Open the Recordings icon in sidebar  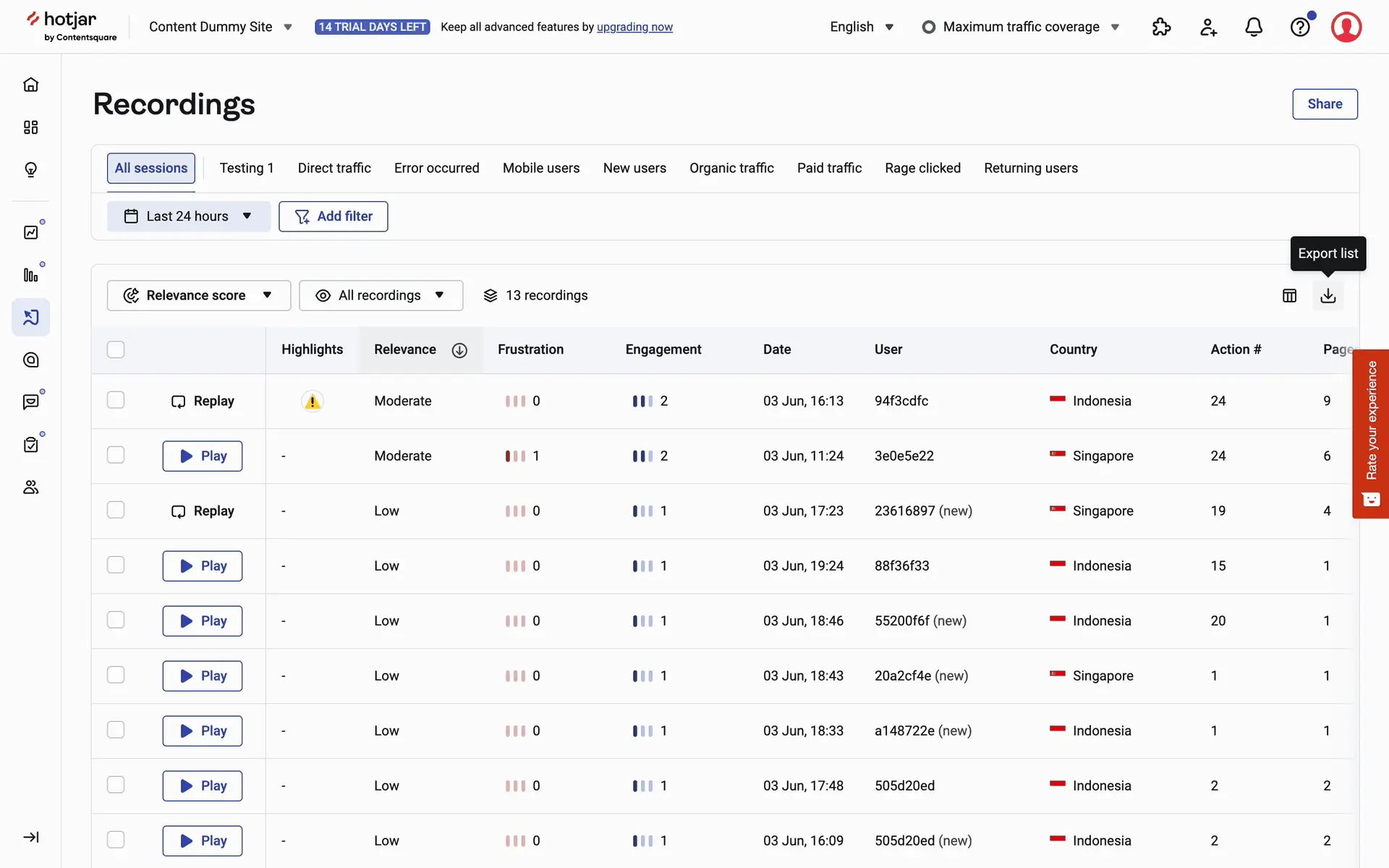pyautogui.click(x=30, y=317)
